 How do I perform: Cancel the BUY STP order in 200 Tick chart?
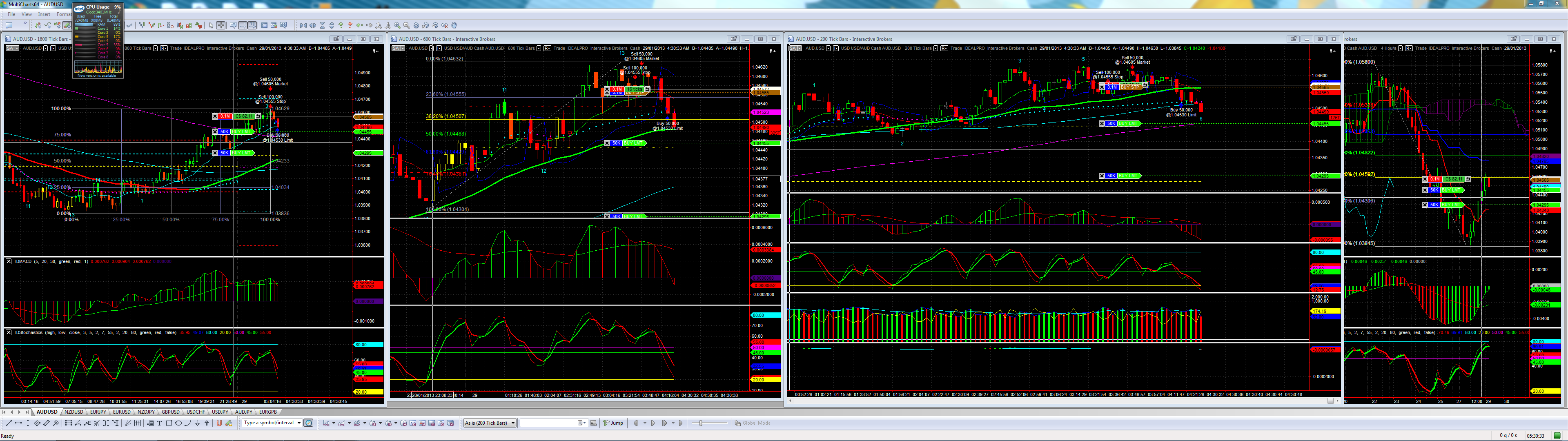pos(1102,87)
